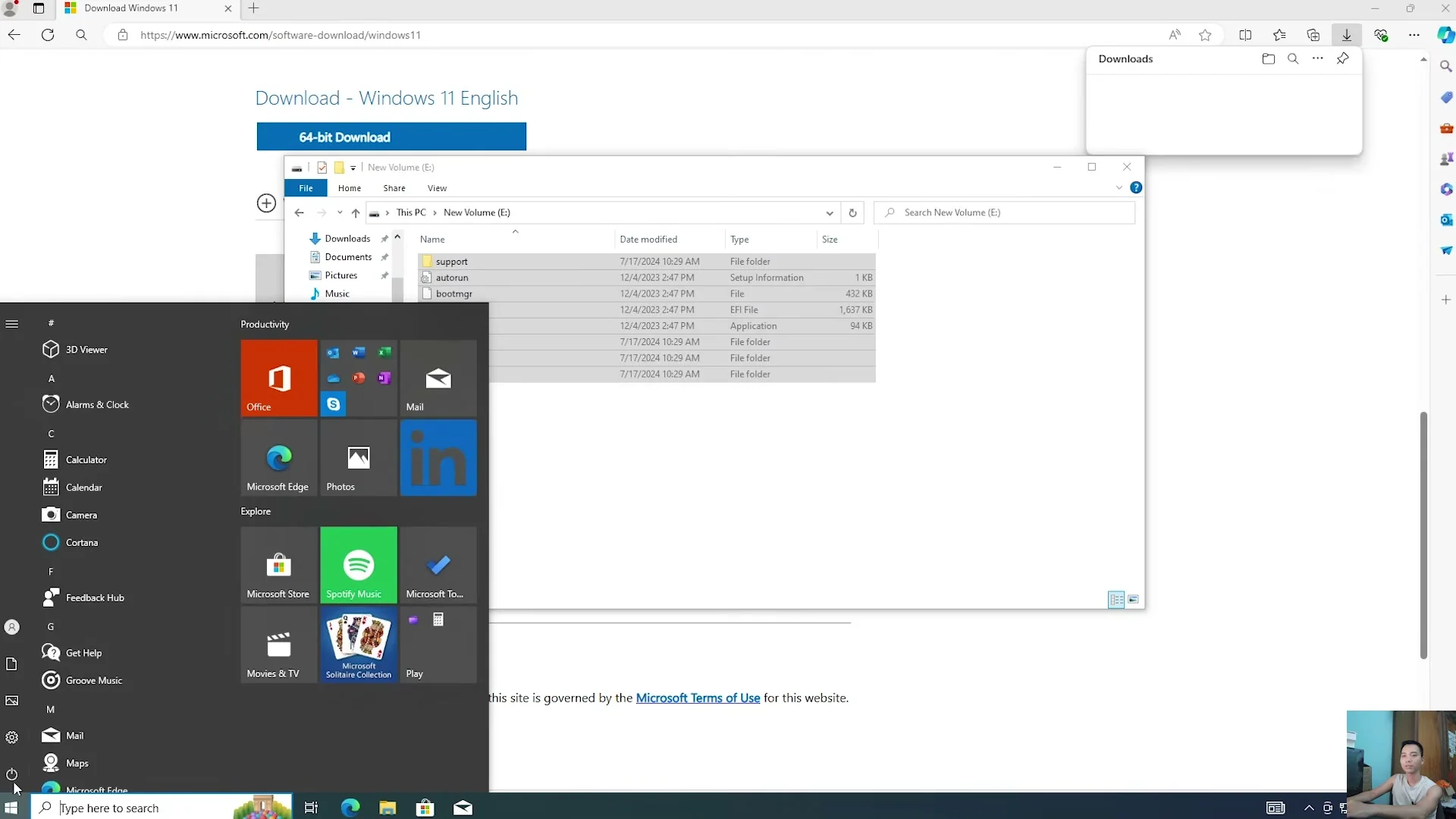The height and width of the screenshot is (819, 1456).
Task: Click the Search New Volume (E:) field
Action: point(1005,212)
